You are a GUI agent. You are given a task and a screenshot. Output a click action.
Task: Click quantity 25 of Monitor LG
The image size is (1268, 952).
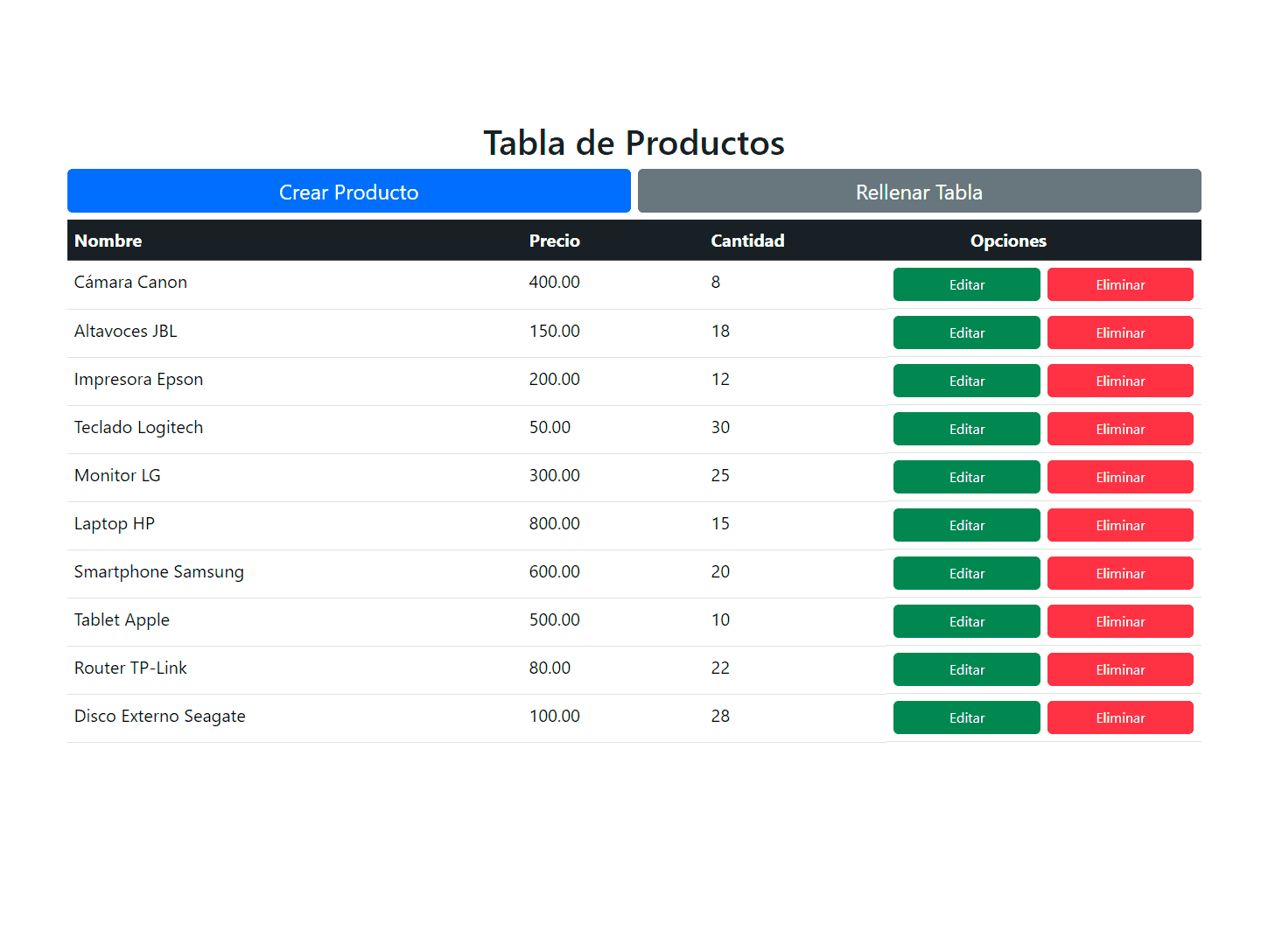click(x=795, y=477)
